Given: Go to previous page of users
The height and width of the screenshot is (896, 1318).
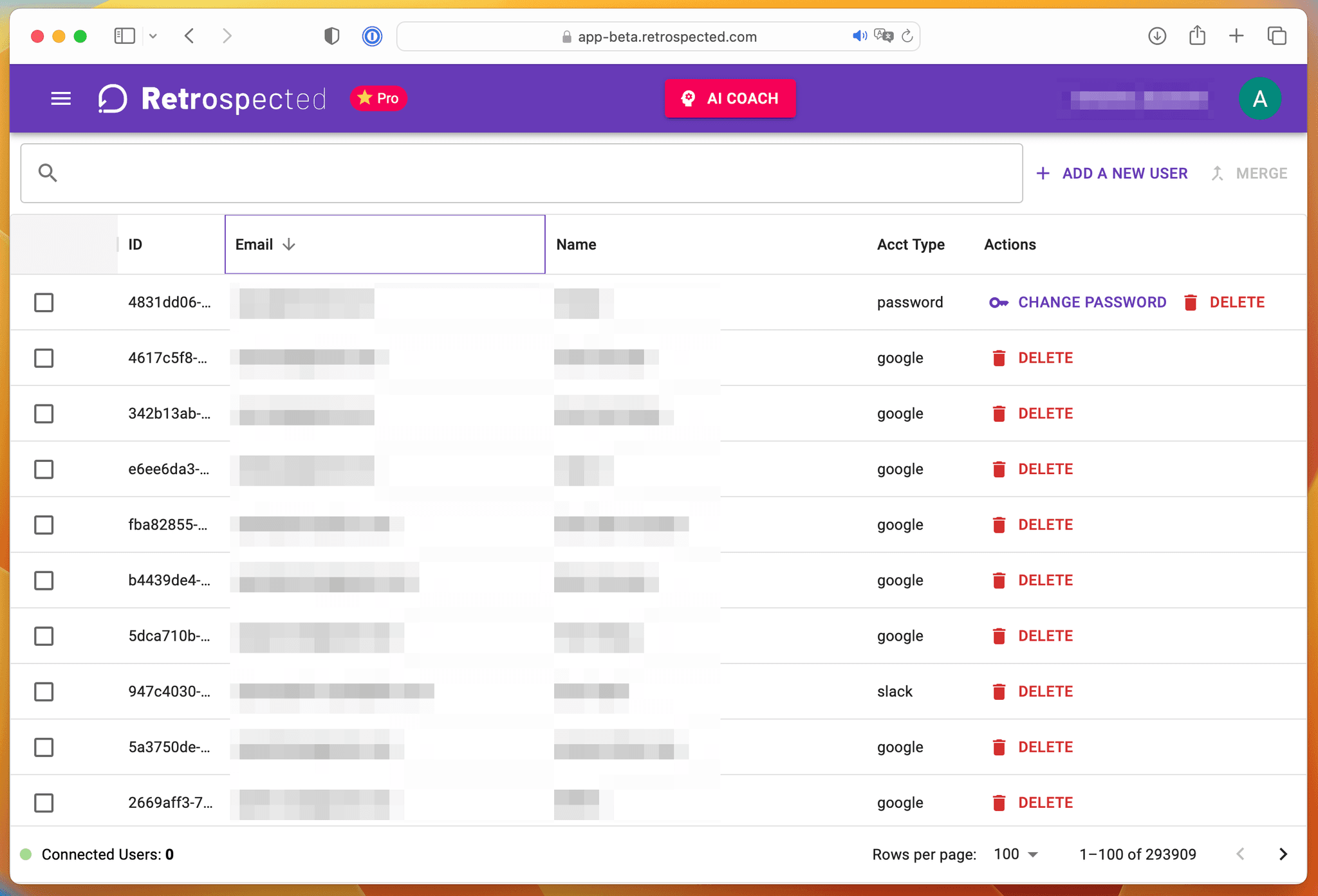Looking at the screenshot, I should (1240, 854).
